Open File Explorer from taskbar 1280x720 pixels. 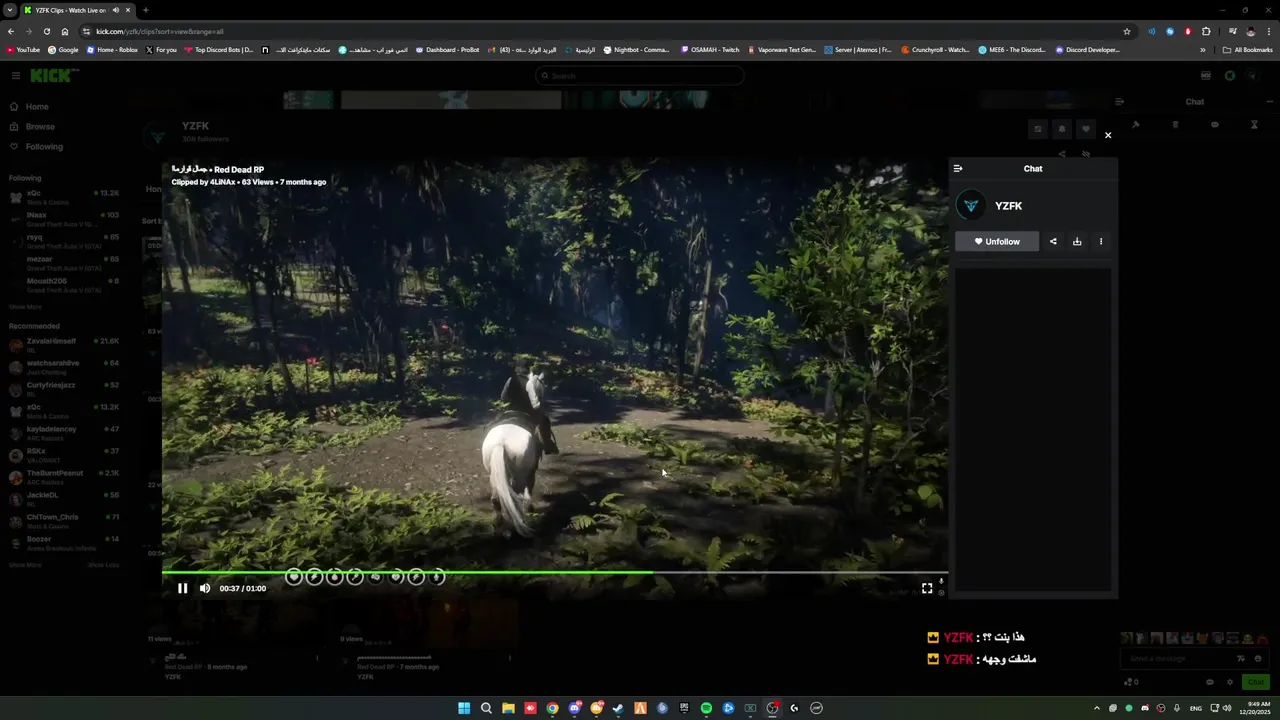(x=508, y=708)
